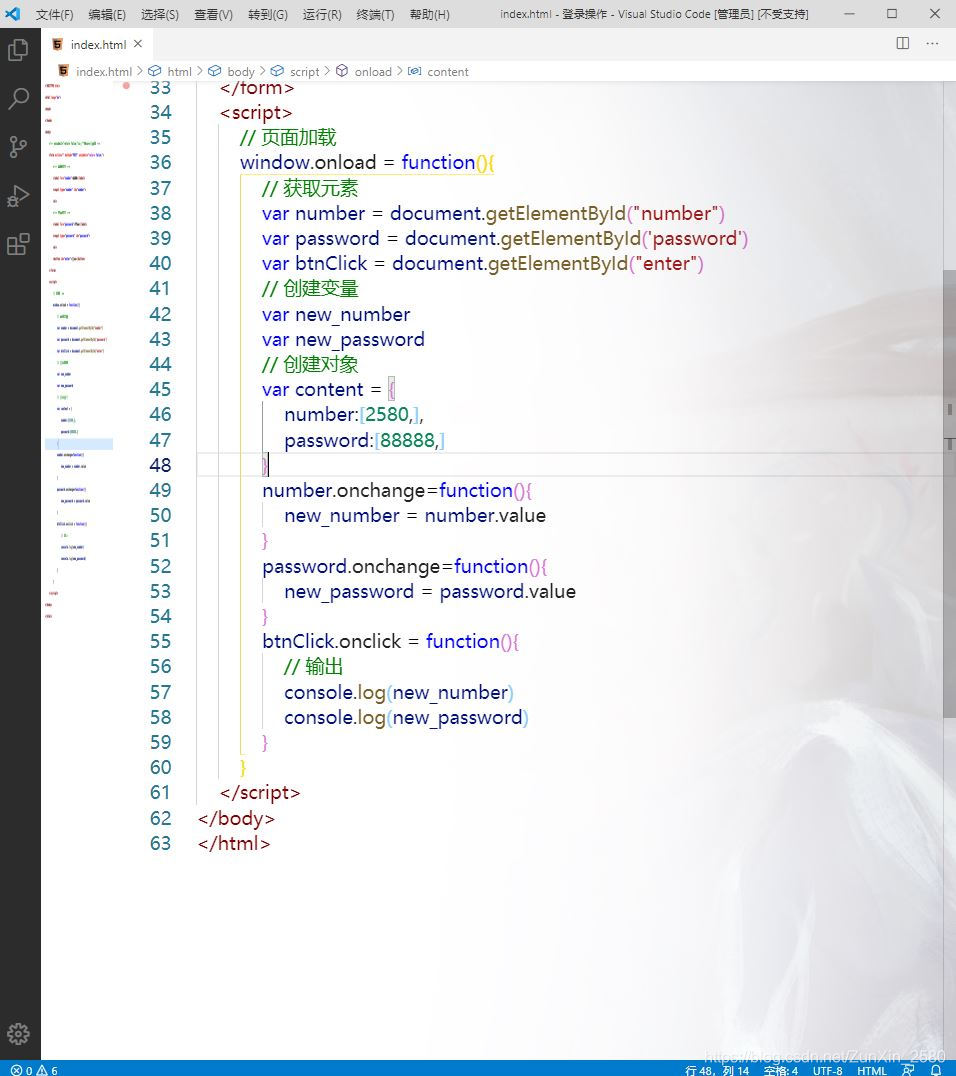The height and width of the screenshot is (1076, 956).
Task: Click number:[2580,] on line 46
Action: click(x=353, y=415)
